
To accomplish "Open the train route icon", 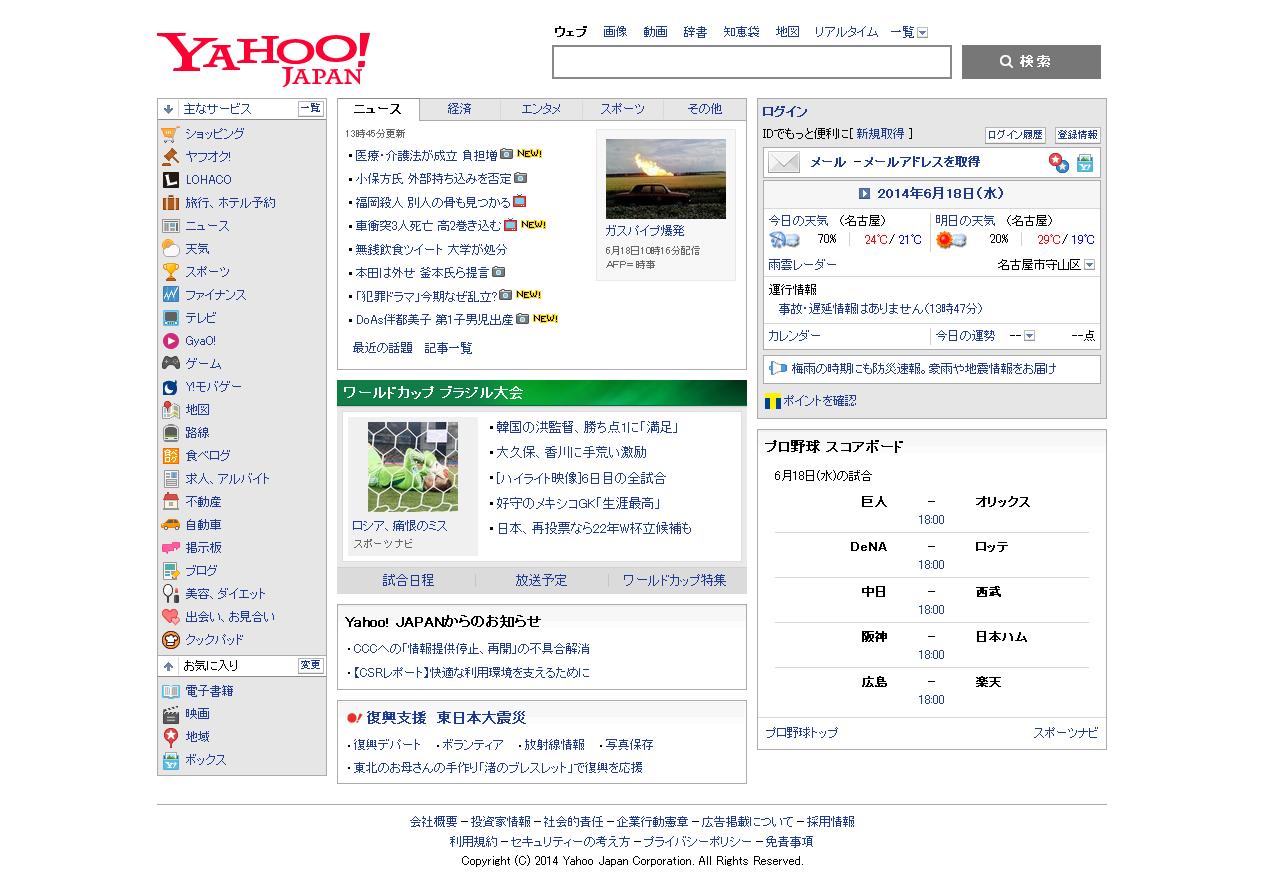I will coord(170,433).
